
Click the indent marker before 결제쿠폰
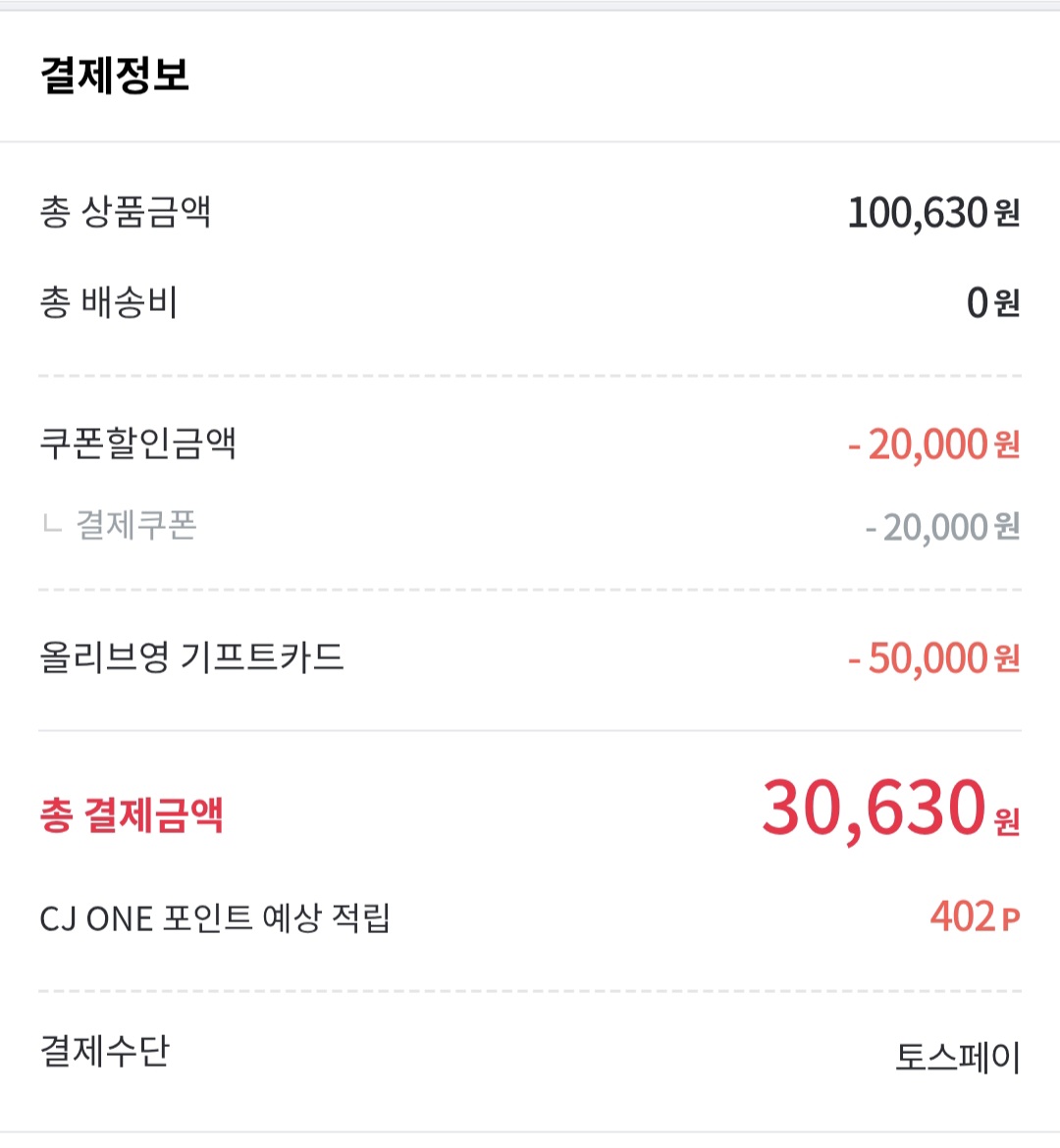[x=52, y=526]
